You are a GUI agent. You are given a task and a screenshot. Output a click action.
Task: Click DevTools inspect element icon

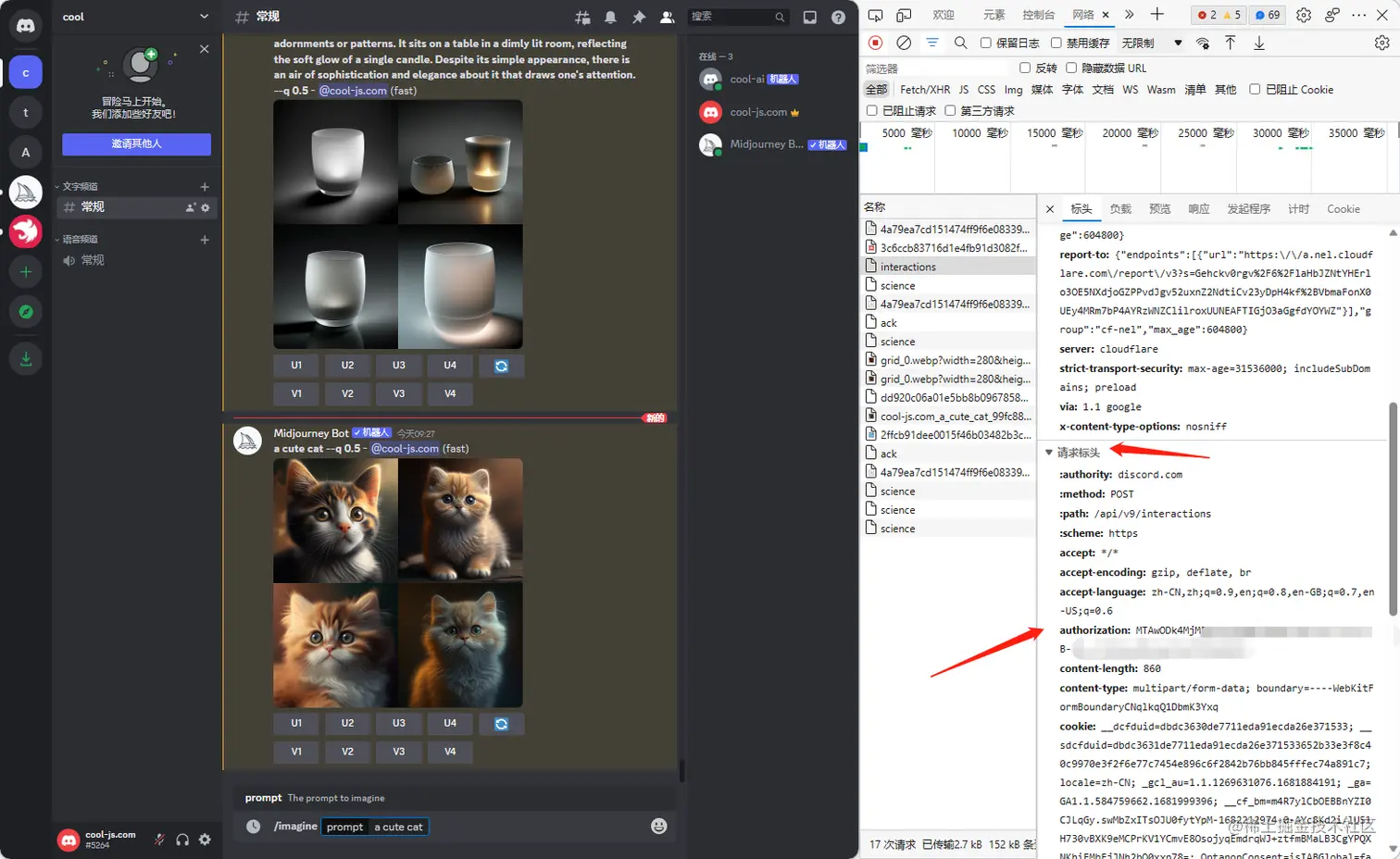[875, 15]
